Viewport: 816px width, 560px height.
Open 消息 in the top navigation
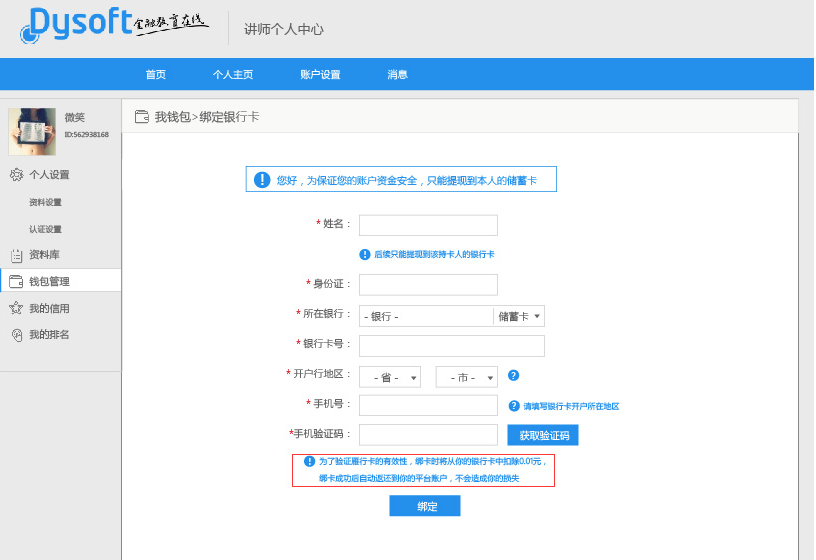397,74
